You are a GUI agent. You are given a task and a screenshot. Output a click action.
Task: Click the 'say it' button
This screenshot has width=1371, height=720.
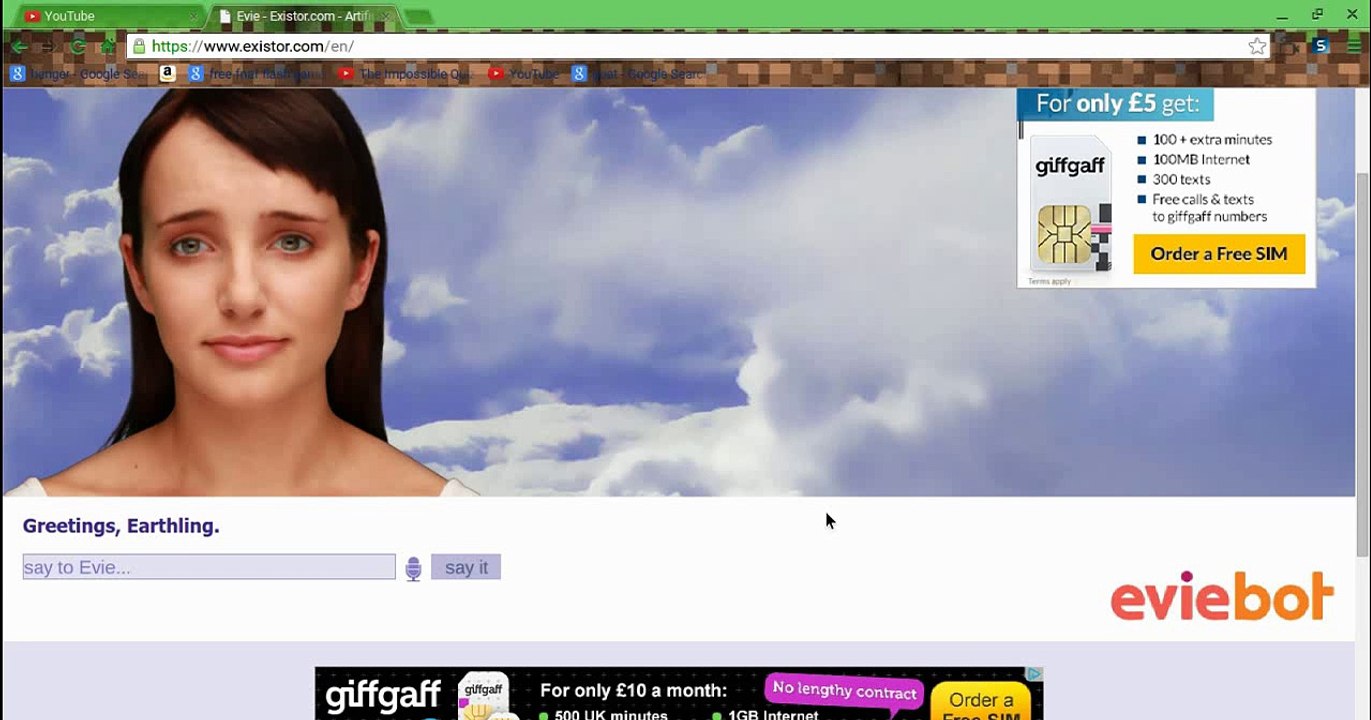(x=466, y=567)
